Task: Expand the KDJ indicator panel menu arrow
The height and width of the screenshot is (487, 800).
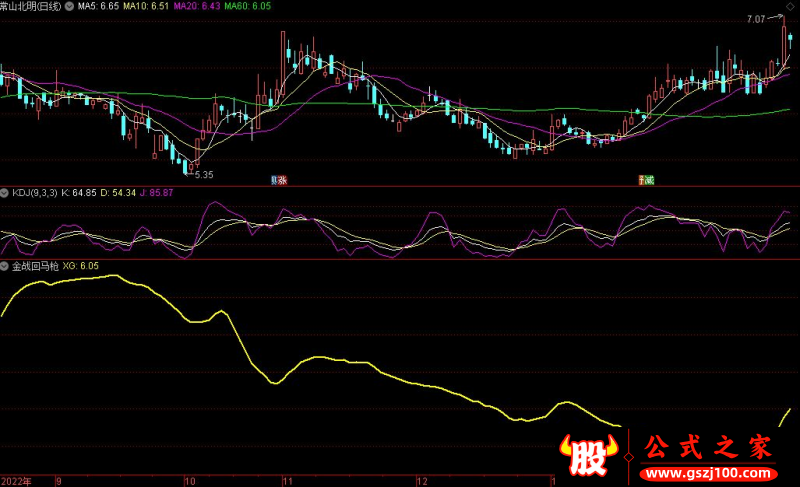Action: pyautogui.click(x=5, y=192)
